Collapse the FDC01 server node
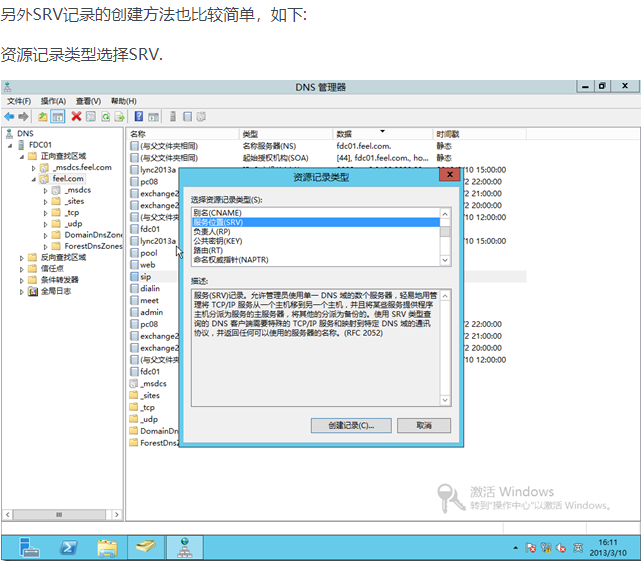The image size is (641, 561). pyautogui.click(x=10, y=145)
